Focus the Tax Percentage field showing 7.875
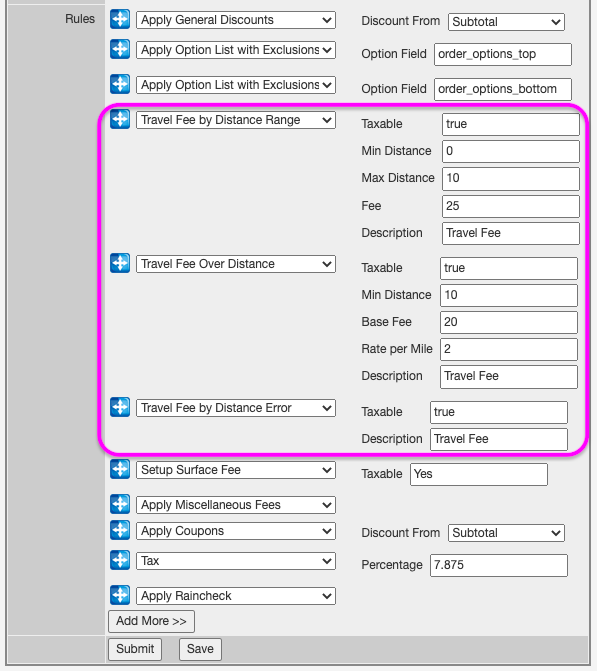Image resolution: width=597 pixels, height=671 pixels. [499, 565]
